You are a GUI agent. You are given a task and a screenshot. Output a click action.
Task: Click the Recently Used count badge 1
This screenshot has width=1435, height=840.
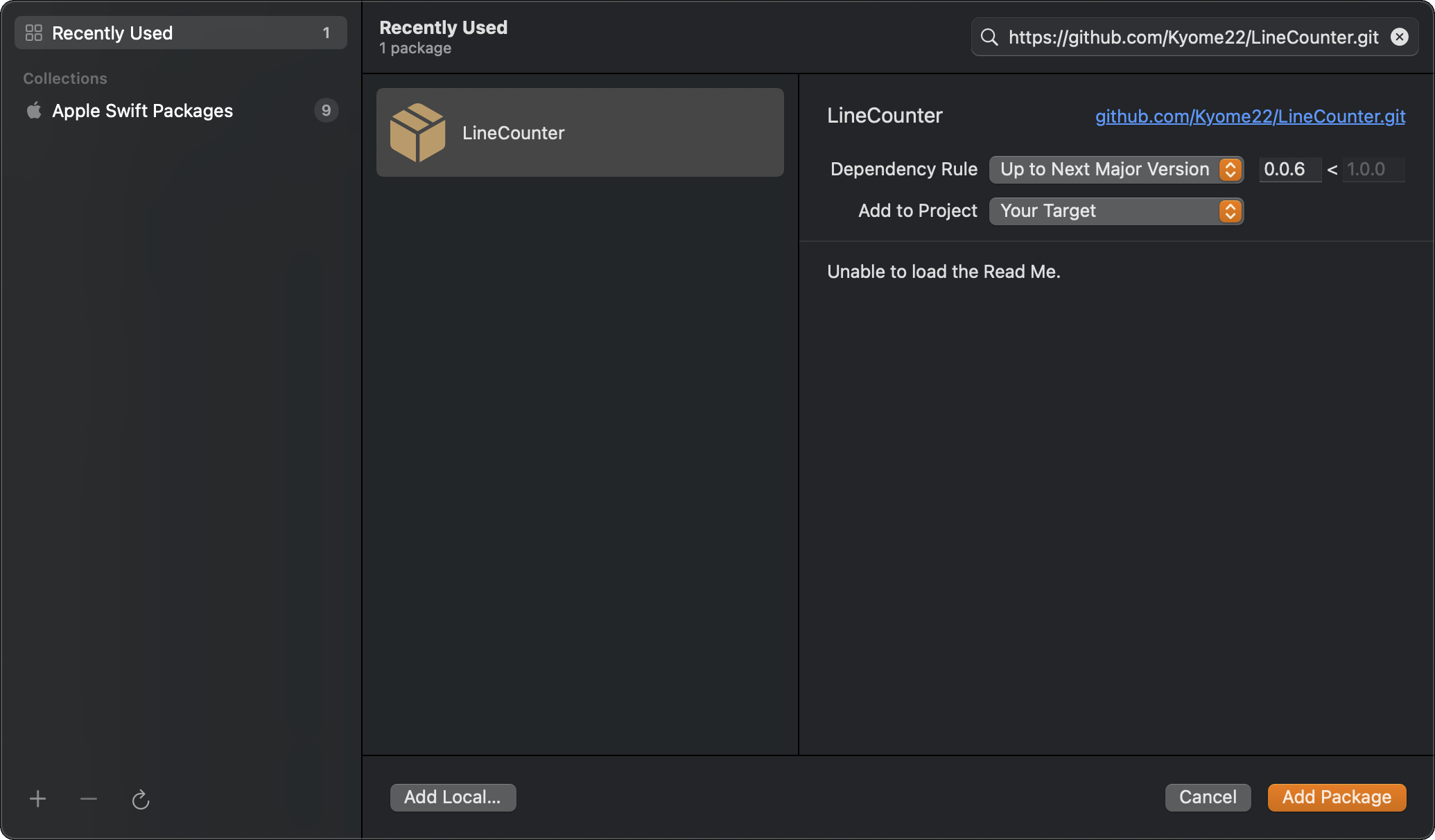pyautogui.click(x=326, y=33)
